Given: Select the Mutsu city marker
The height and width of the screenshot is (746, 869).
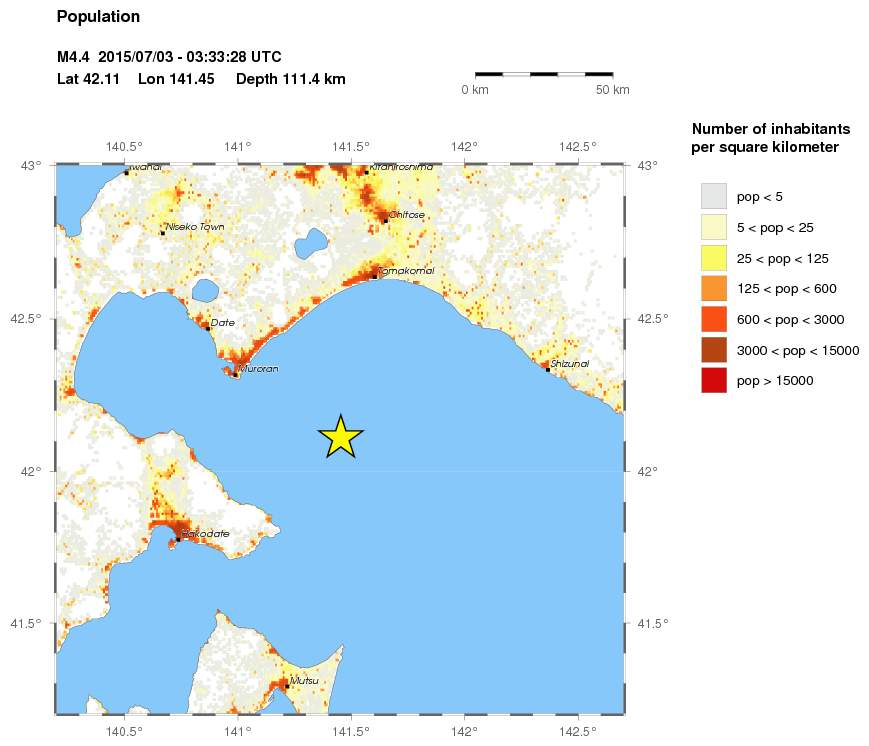Looking at the screenshot, I should point(287,686).
